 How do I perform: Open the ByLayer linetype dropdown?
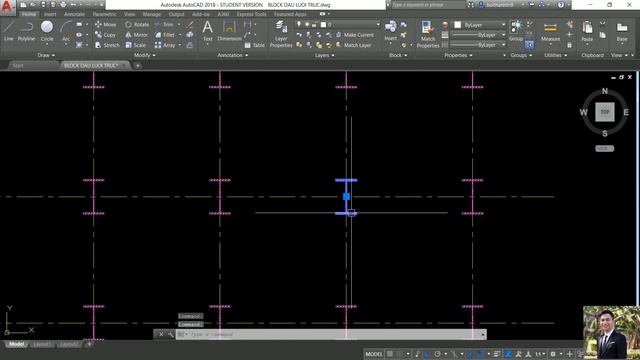pos(478,45)
